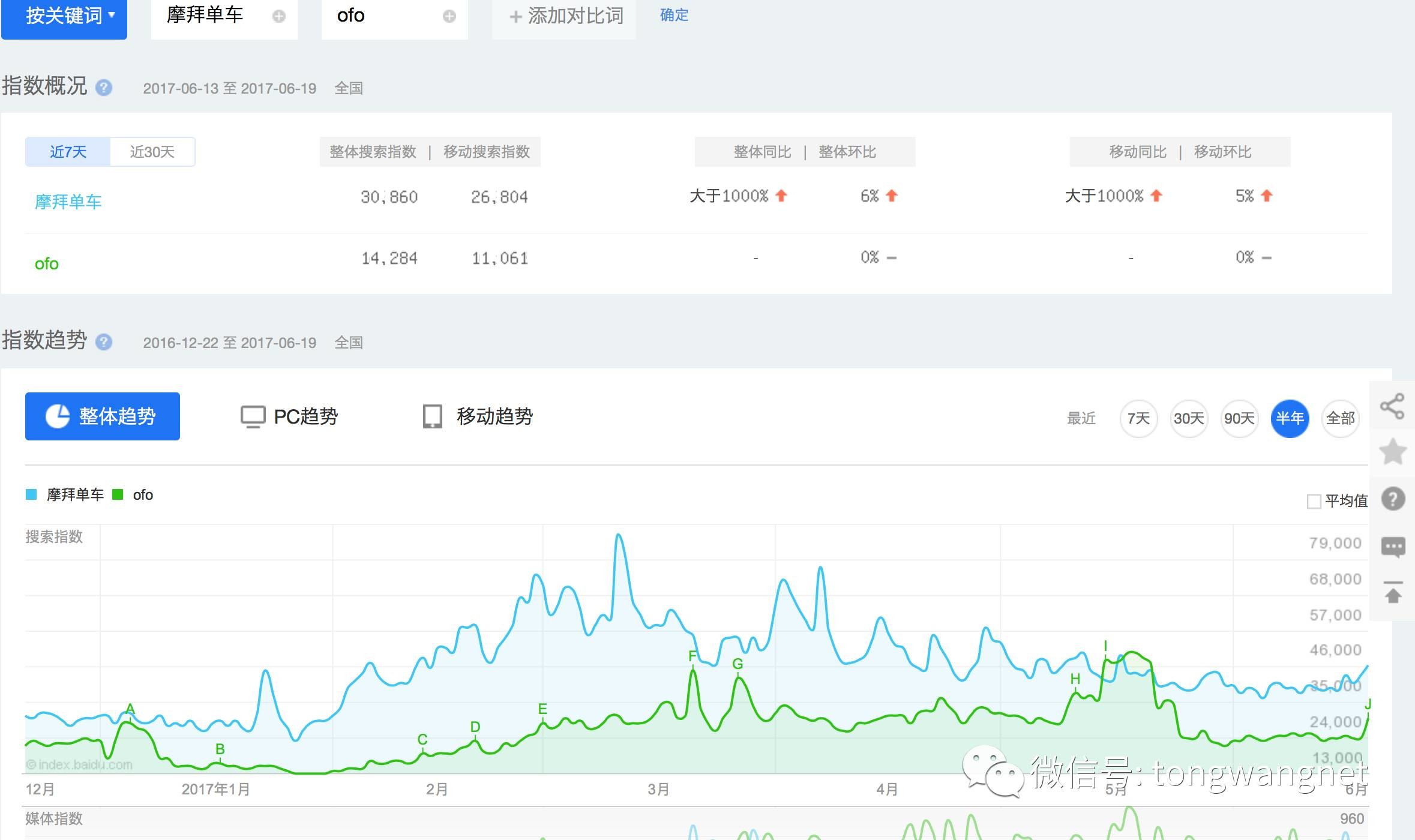
Task: Click news marker C on chart
Action: coord(422,740)
